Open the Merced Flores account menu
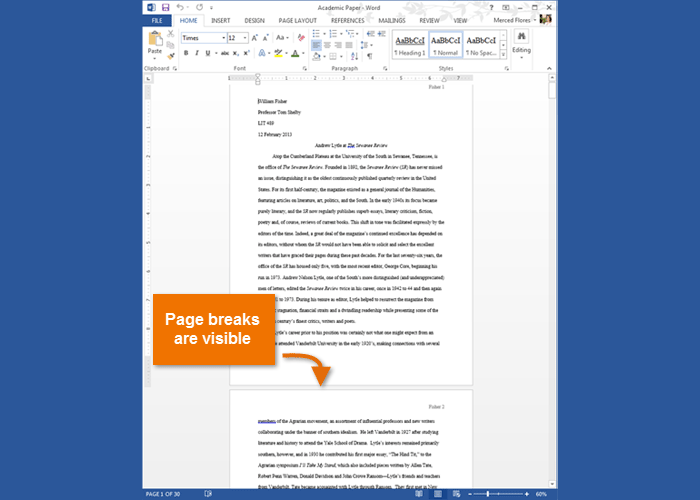The image size is (700, 500). [x=514, y=20]
